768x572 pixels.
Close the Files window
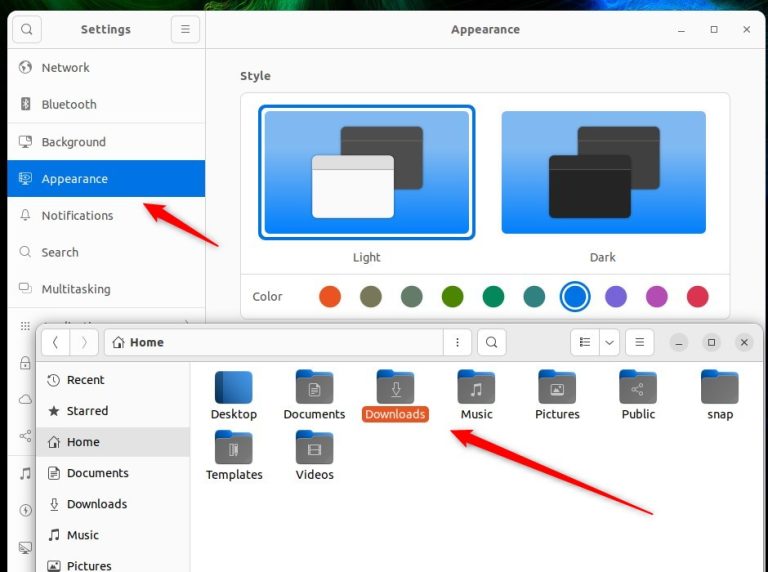744,342
